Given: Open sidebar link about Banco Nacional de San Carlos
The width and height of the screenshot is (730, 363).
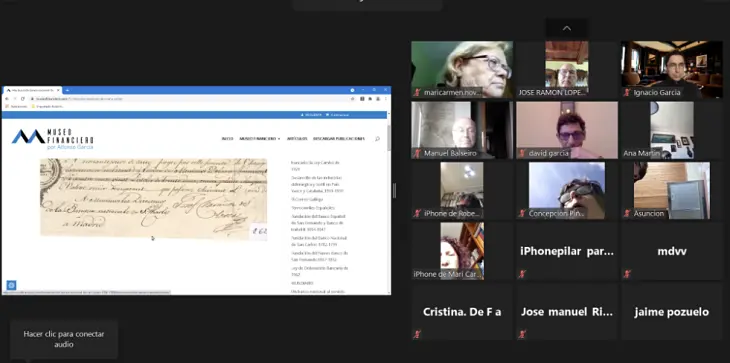Looking at the screenshot, I should pyautogui.click(x=318, y=241).
